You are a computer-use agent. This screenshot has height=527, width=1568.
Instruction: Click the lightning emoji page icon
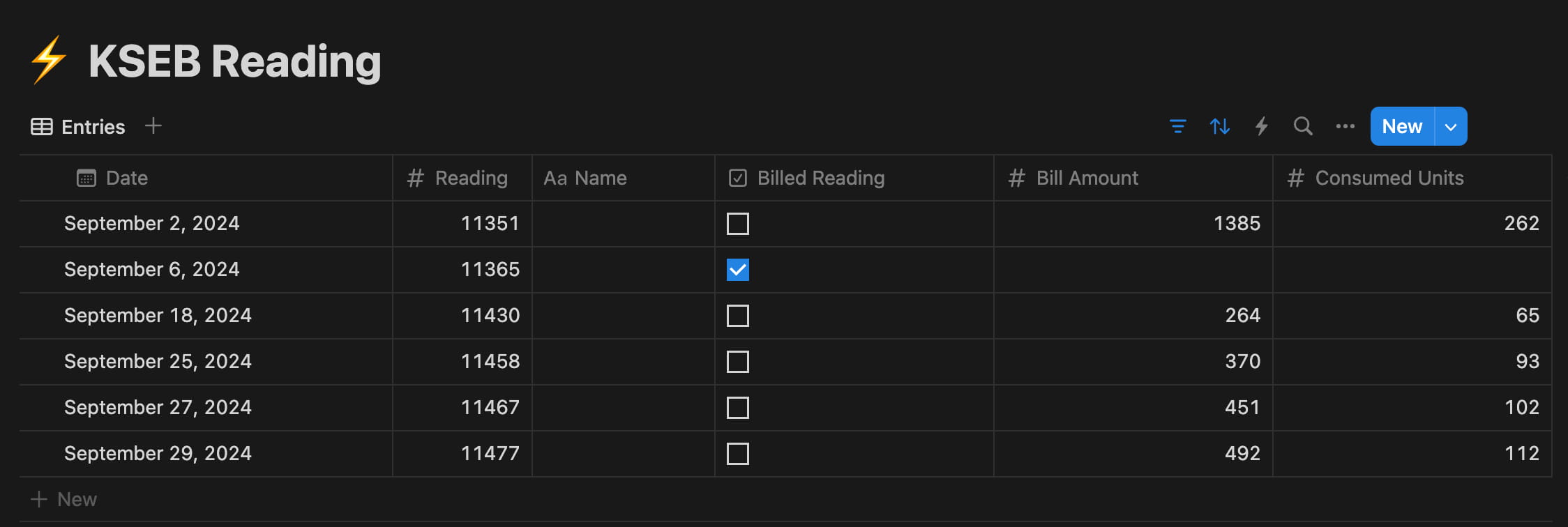[x=47, y=61]
